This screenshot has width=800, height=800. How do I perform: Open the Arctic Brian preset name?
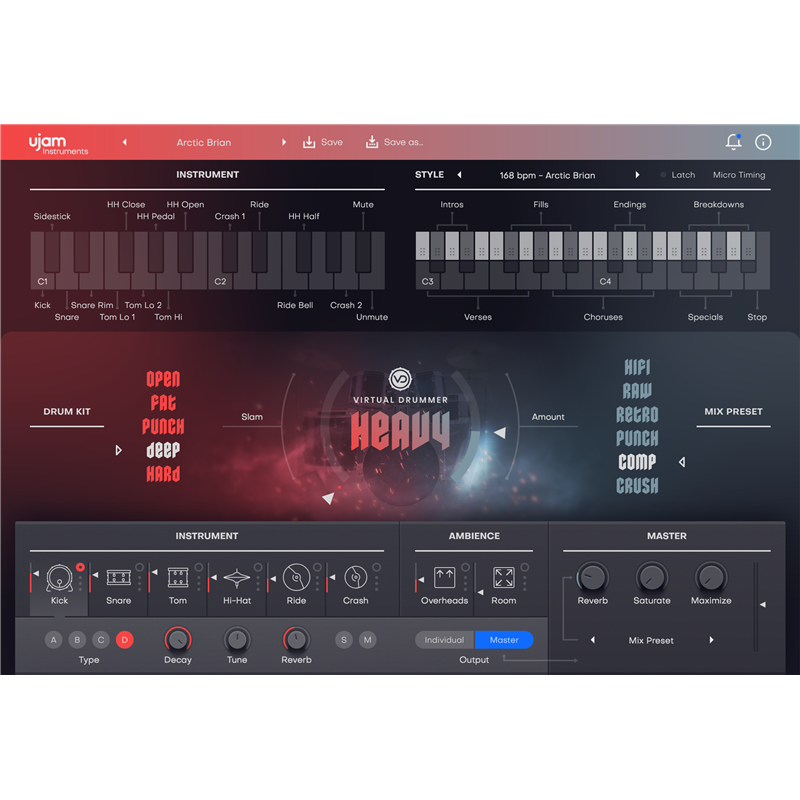(x=204, y=142)
